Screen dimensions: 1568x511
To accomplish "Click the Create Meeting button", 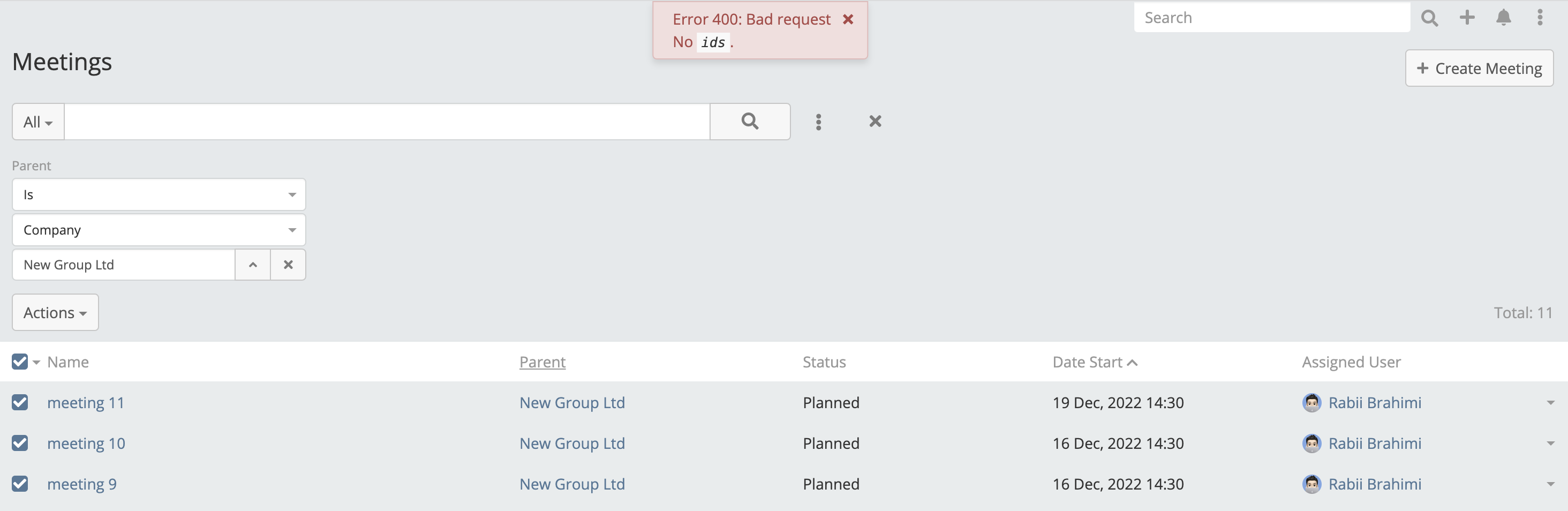I will (x=1479, y=68).
